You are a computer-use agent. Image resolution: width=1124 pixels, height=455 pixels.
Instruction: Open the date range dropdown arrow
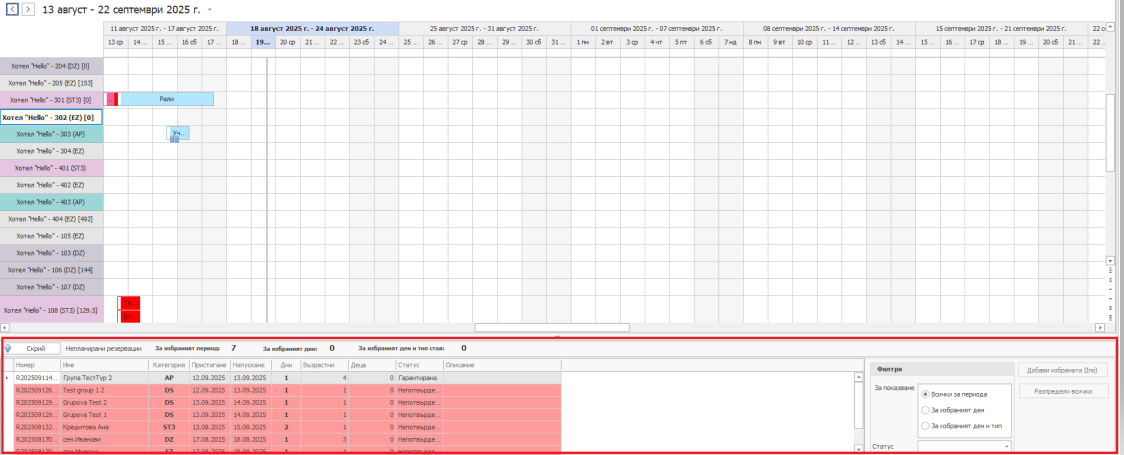(x=209, y=9)
